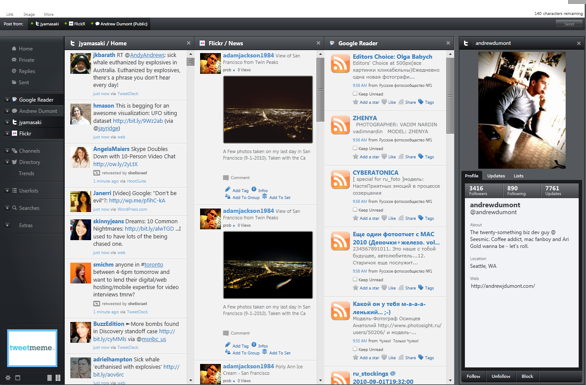
Task: Open the More option above Post from
Action: 49,14
